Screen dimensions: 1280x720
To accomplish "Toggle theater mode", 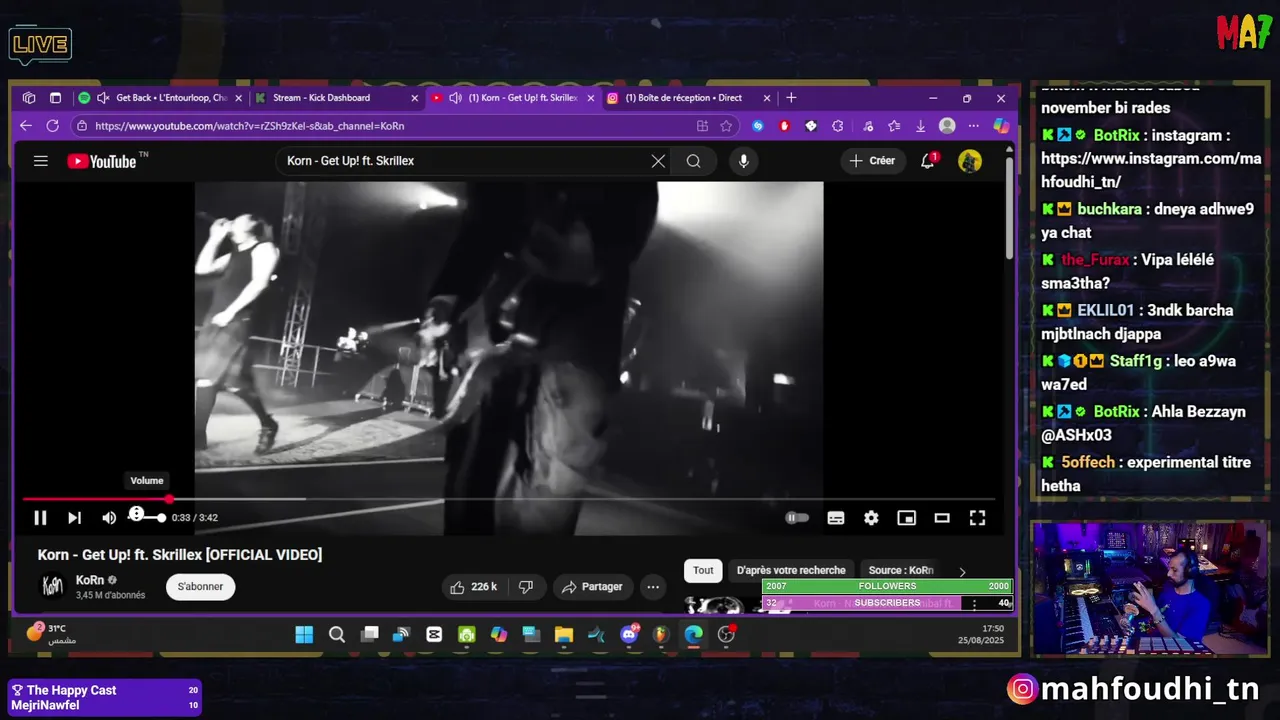I will click(942, 518).
